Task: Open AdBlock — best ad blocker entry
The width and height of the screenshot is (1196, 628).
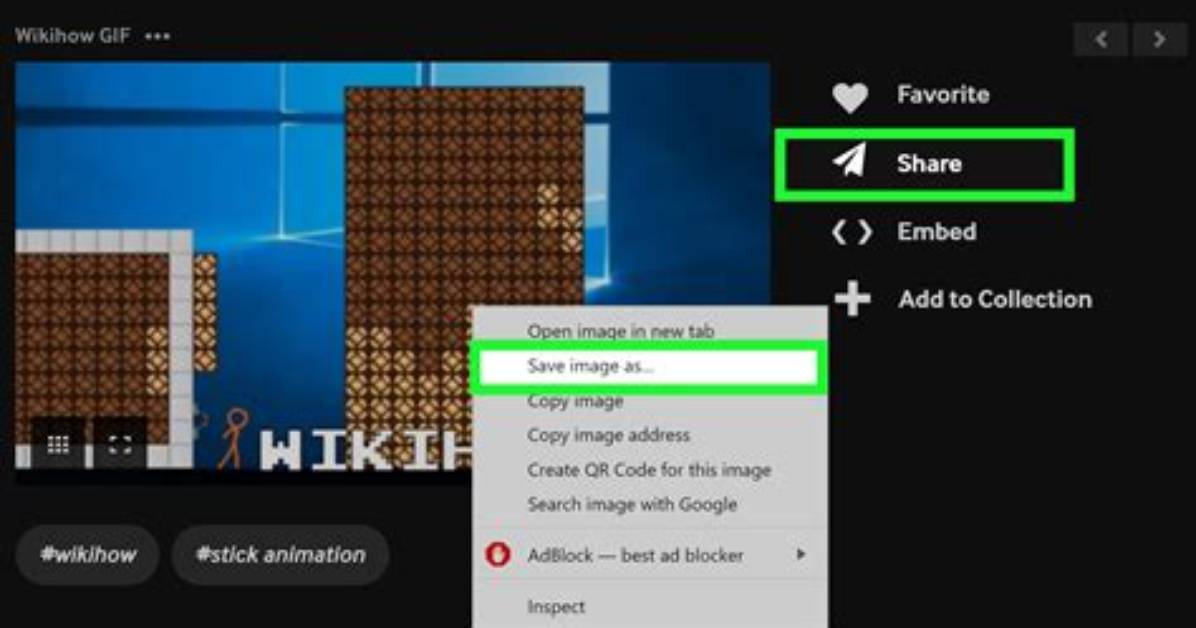Action: click(x=649, y=555)
